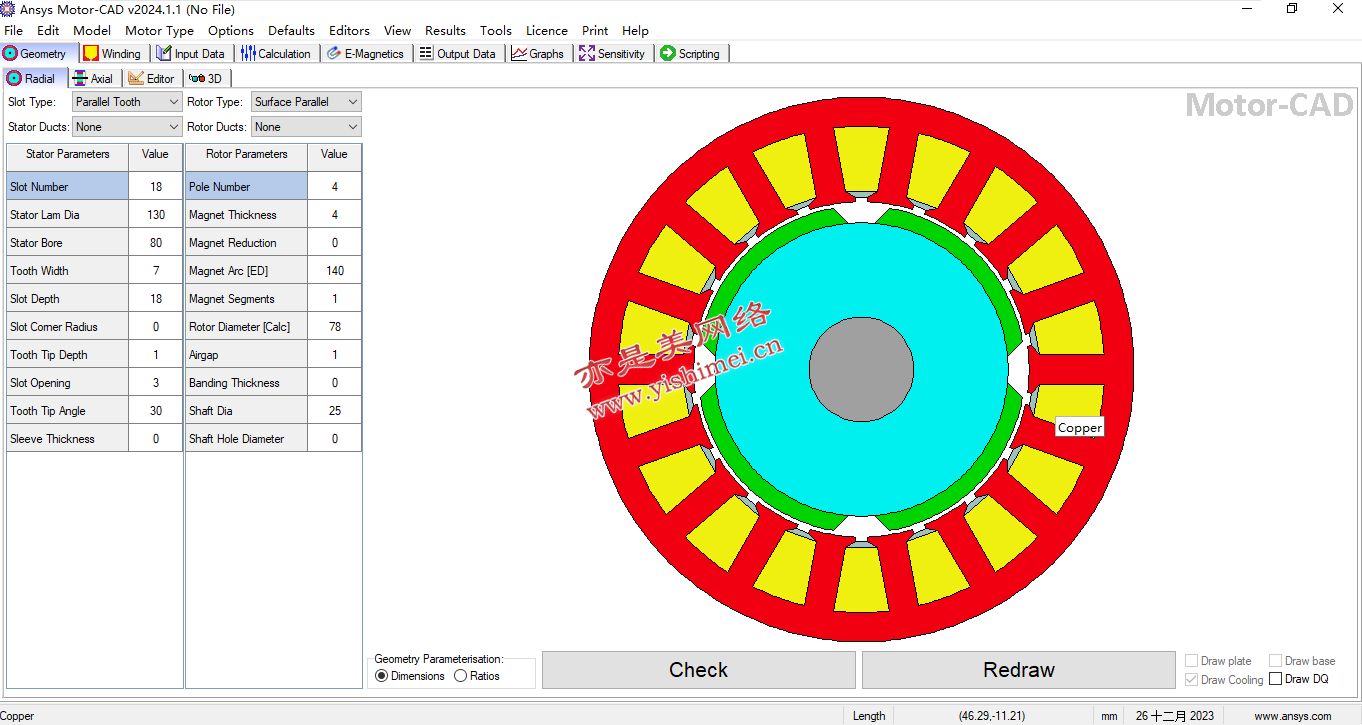Click the gray shaft circle
This screenshot has width=1362, height=725.
click(861, 369)
